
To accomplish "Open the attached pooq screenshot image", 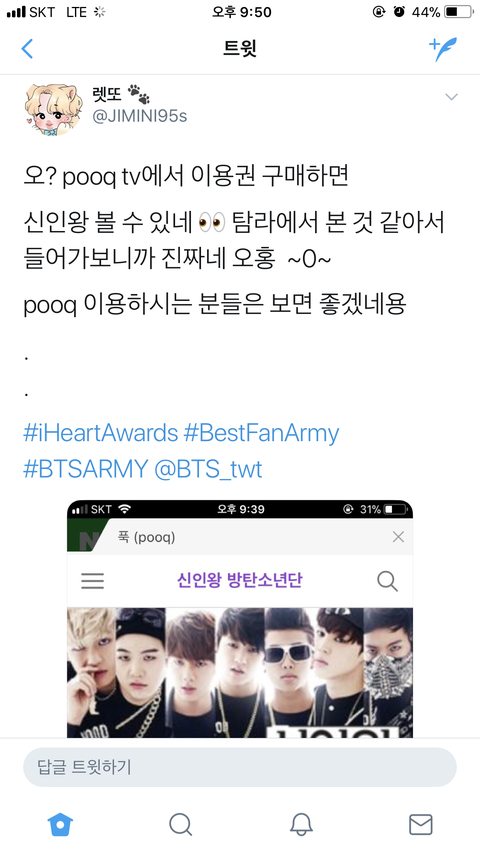I will point(240,619).
